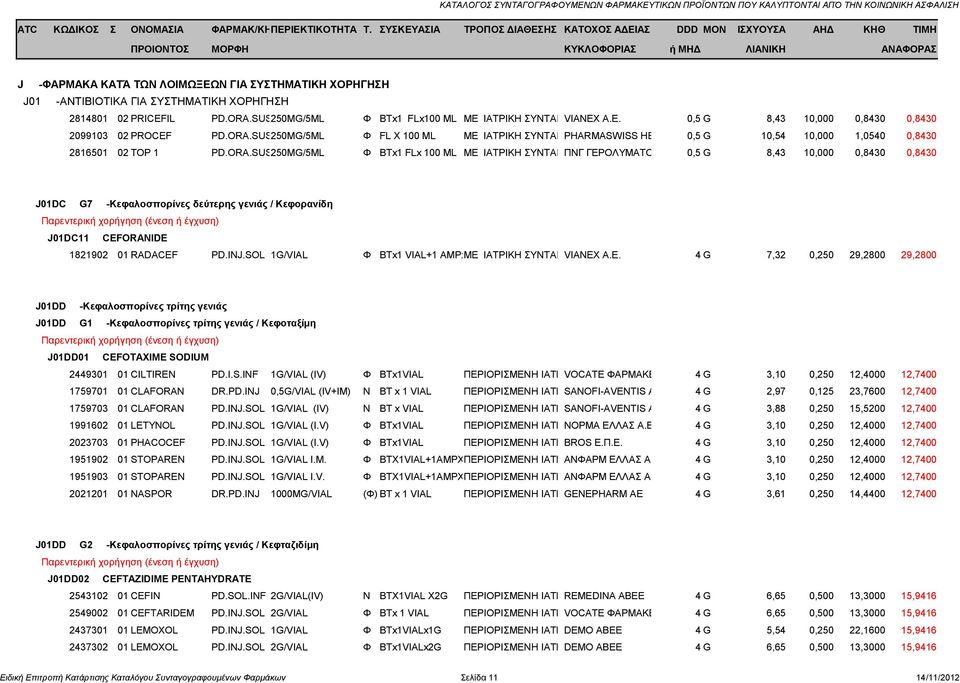Click the CILTIREN product name
The image size is (960, 683).
tap(153, 375)
